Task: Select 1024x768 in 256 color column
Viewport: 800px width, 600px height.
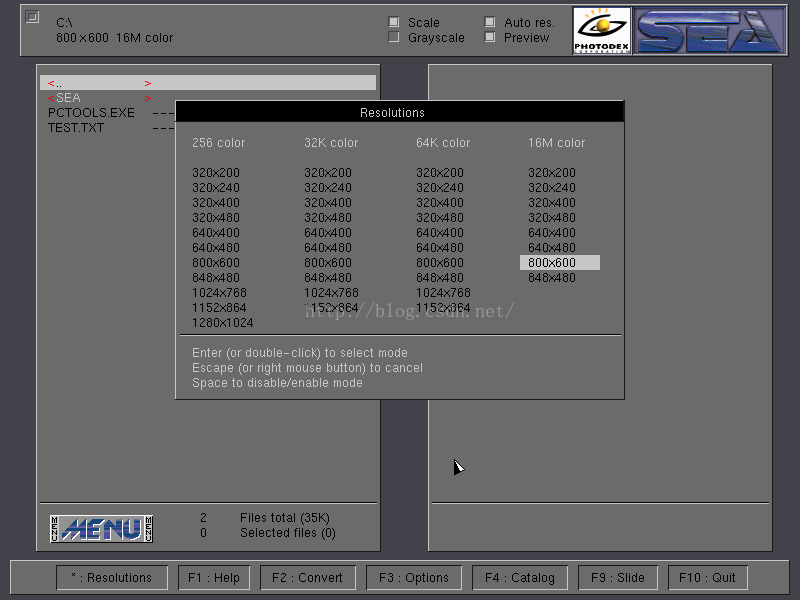Action: tap(219, 293)
